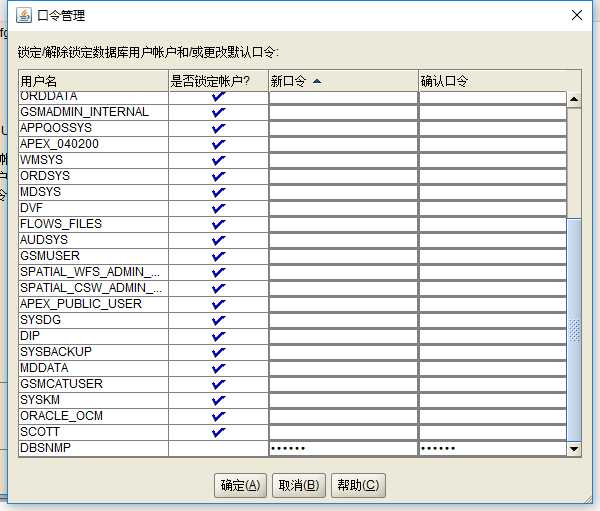Select the DVF username cell
Screen dimensions: 600x511
(x=93, y=208)
